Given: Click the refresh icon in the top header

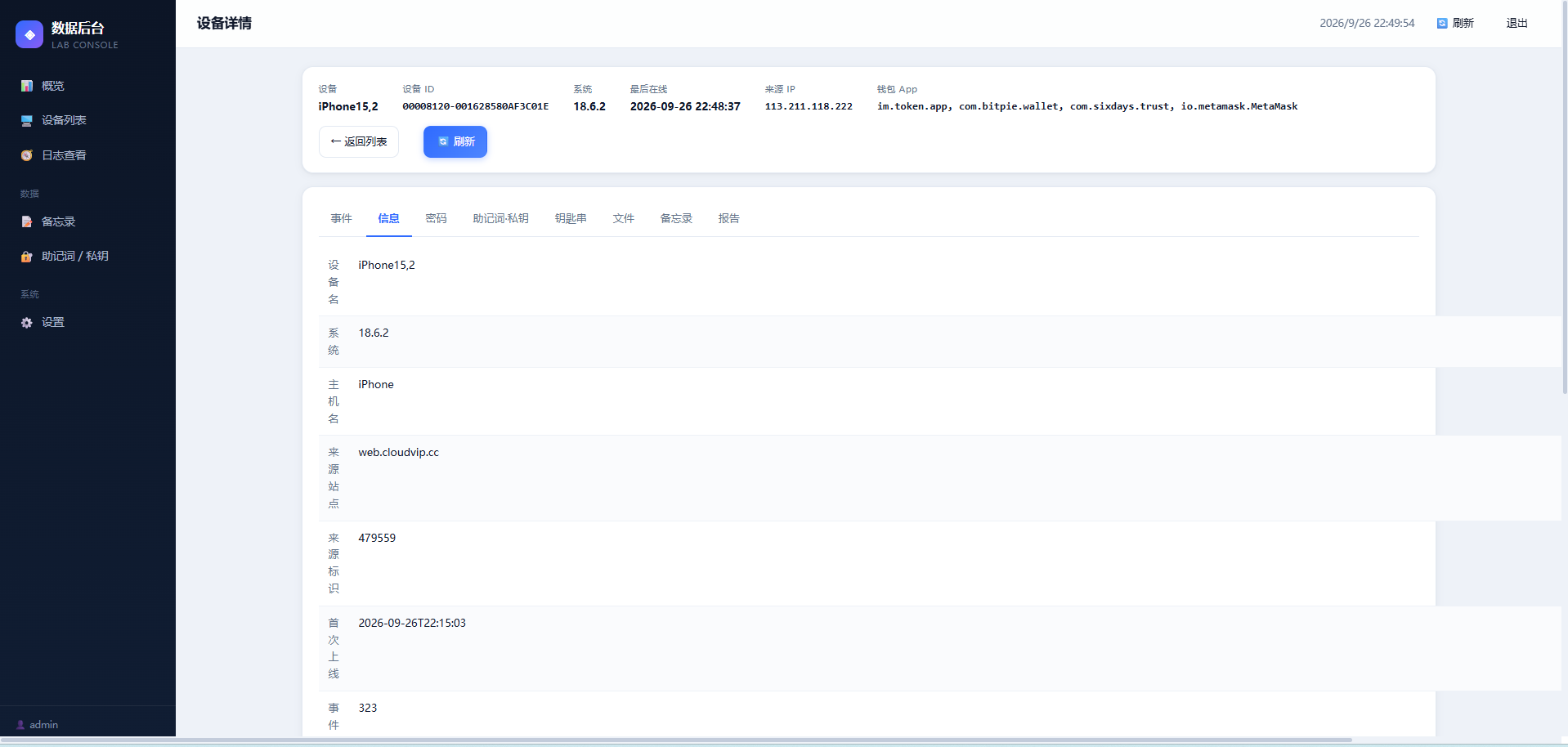Looking at the screenshot, I should click(x=1442, y=24).
